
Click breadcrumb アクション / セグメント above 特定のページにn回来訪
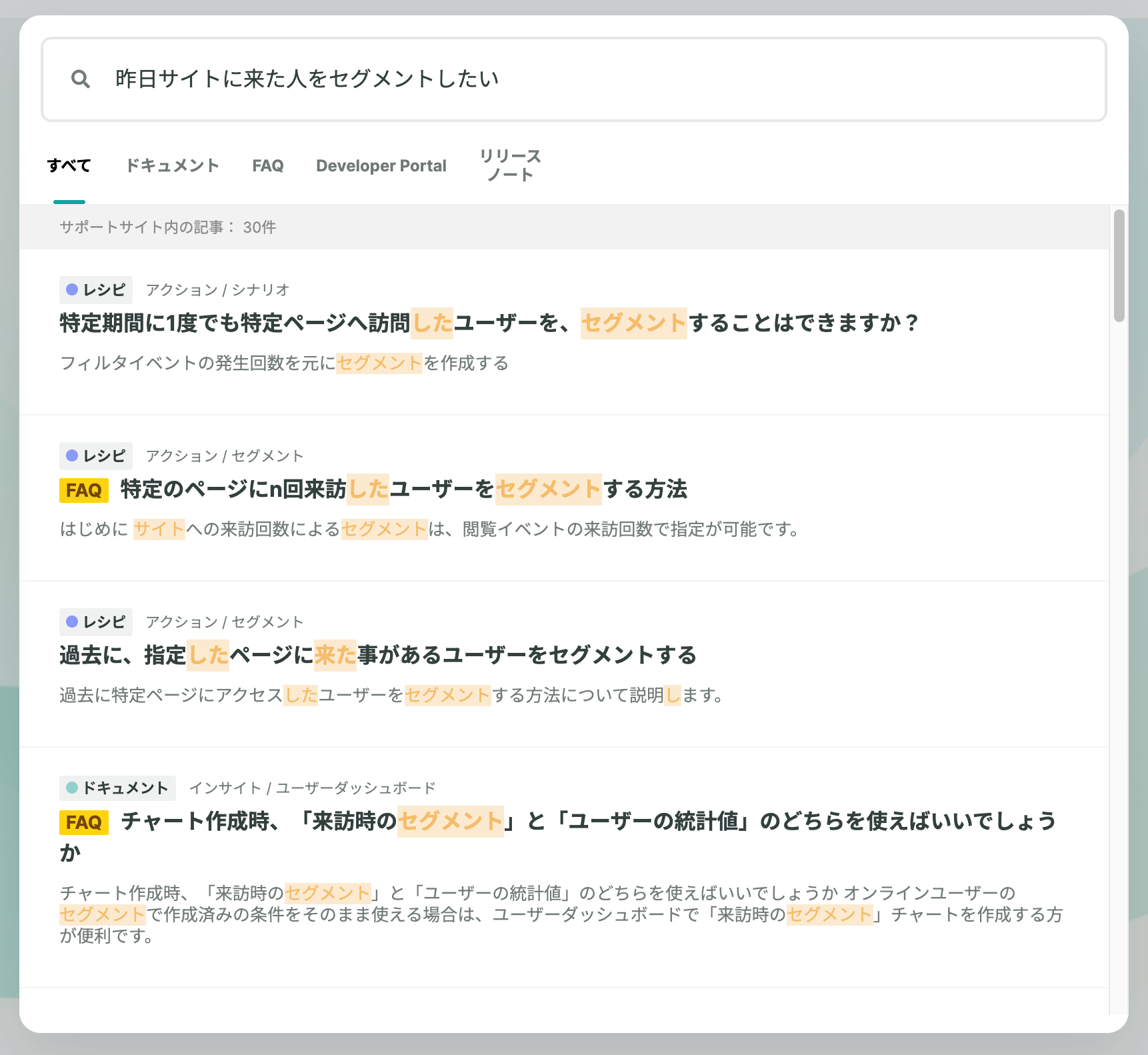coord(225,455)
